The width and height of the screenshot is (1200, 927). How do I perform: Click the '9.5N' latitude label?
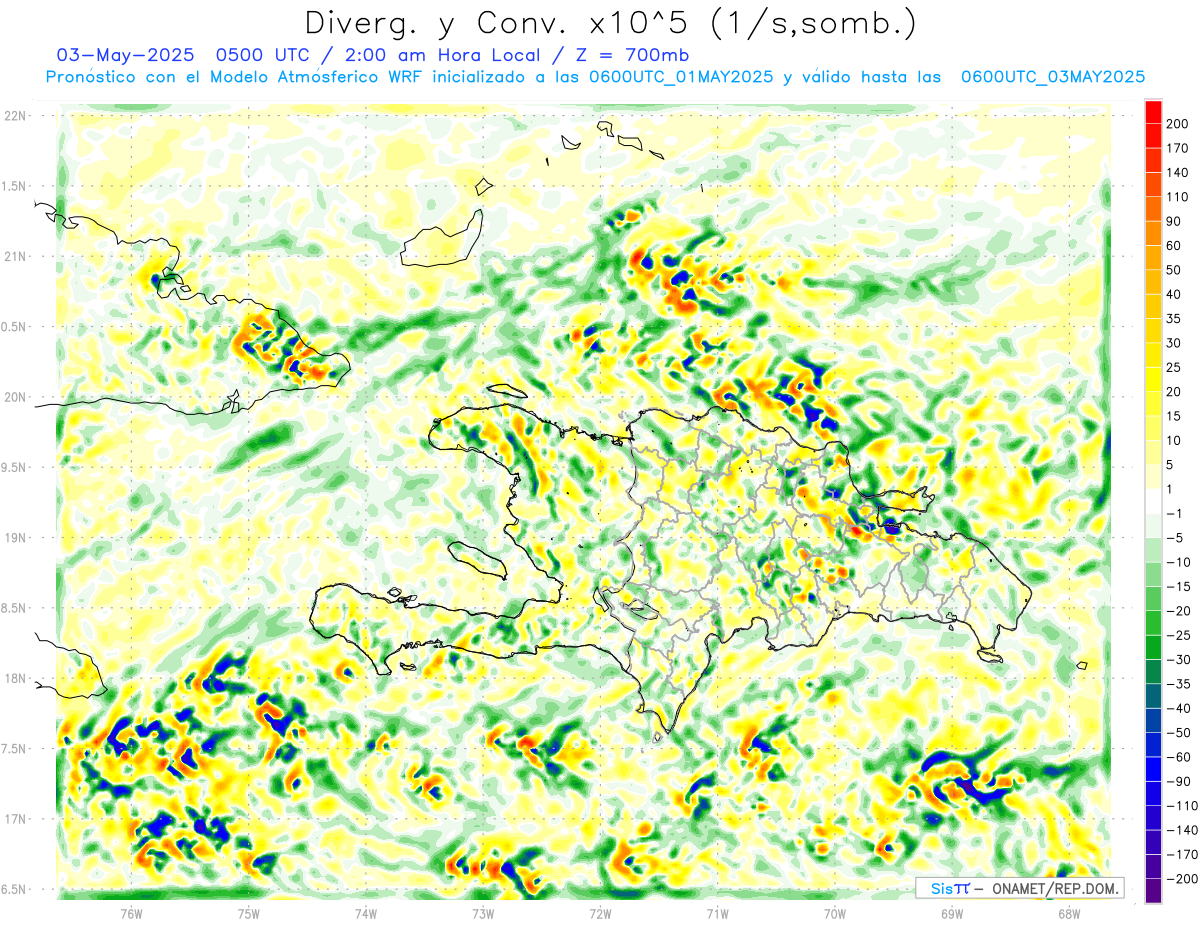[15, 467]
